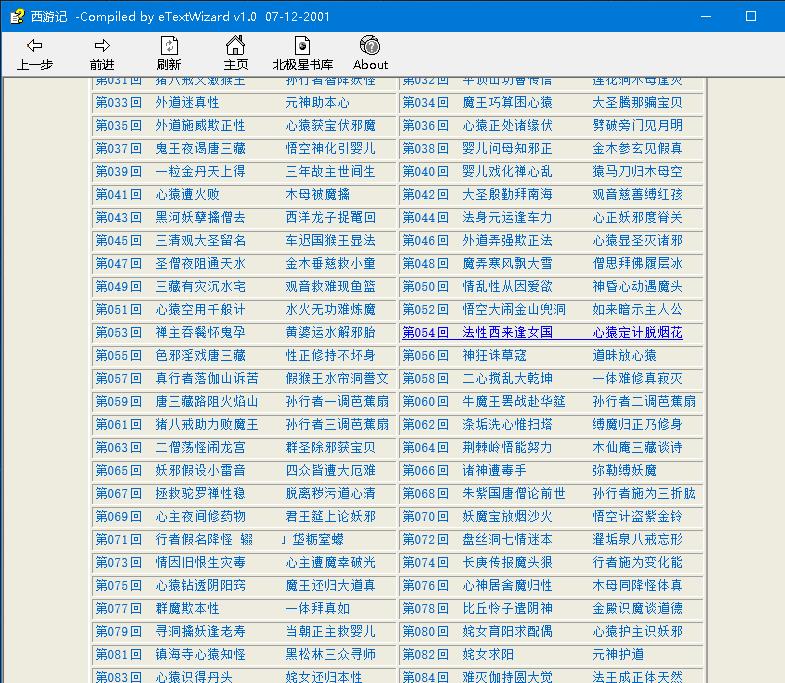Screen dimensions: 785x683
Task: Open chapter 第033回 外道迷真性
Action: click(x=222, y=103)
